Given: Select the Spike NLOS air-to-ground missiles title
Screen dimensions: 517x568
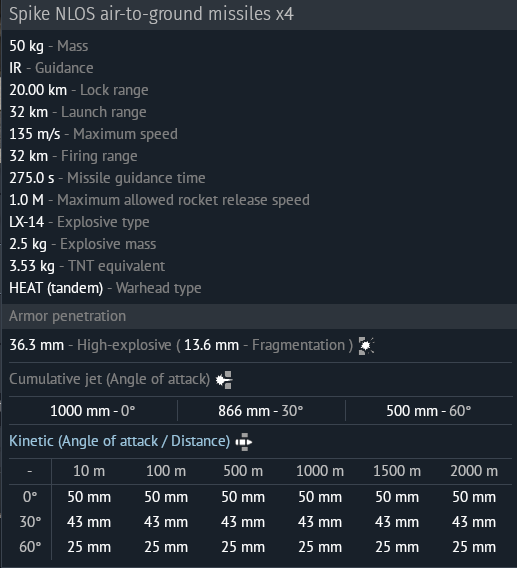Looking at the screenshot, I should pyautogui.click(x=151, y=14).
